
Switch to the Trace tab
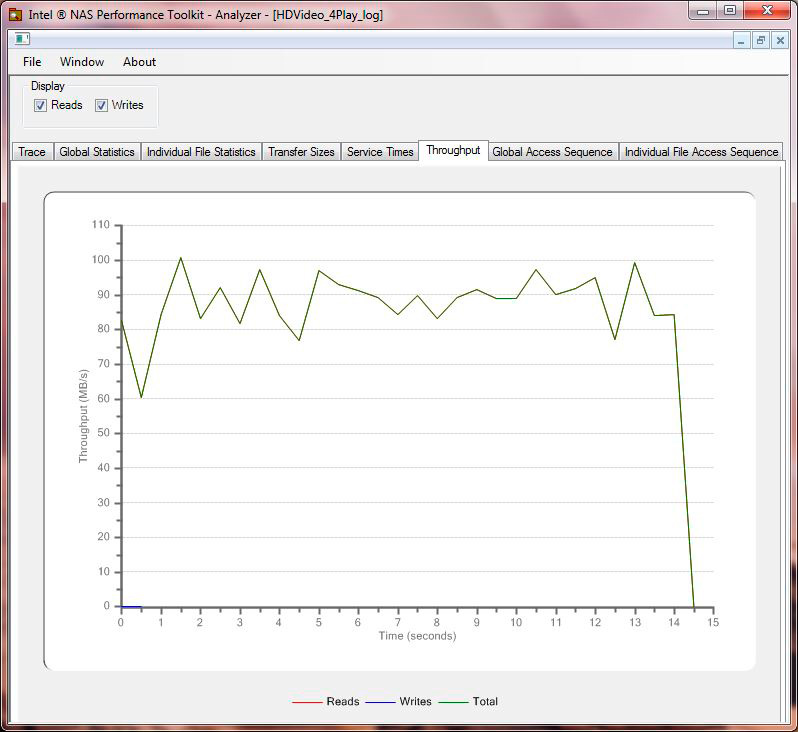[32, 152]
